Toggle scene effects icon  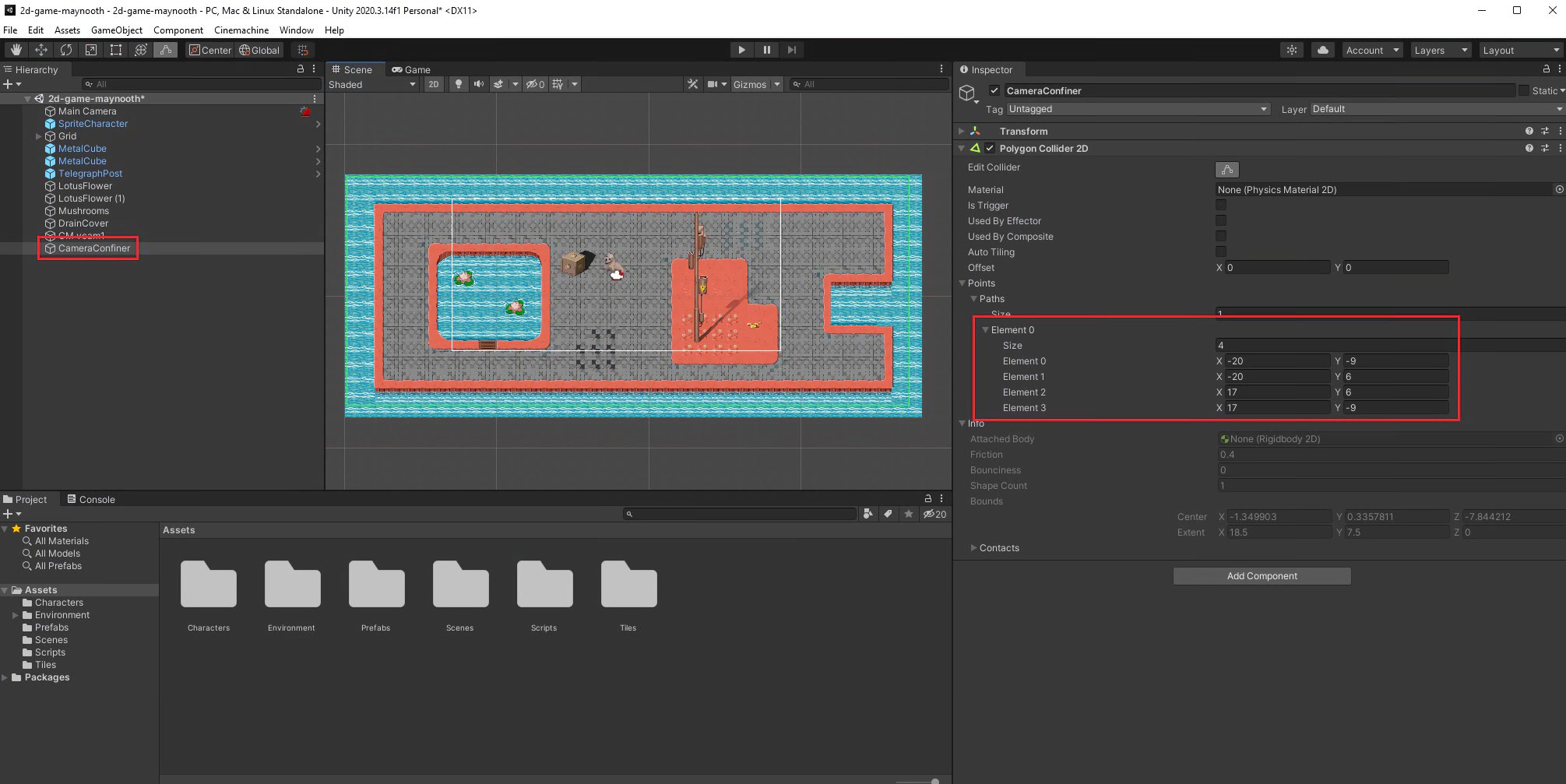[x=498, y=84]
